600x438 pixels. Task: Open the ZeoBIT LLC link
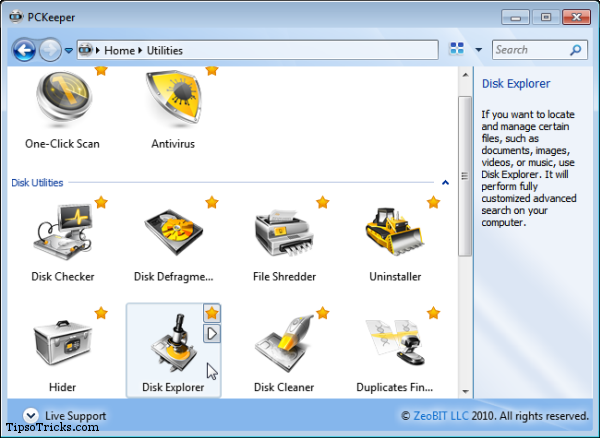pos(440,416)
